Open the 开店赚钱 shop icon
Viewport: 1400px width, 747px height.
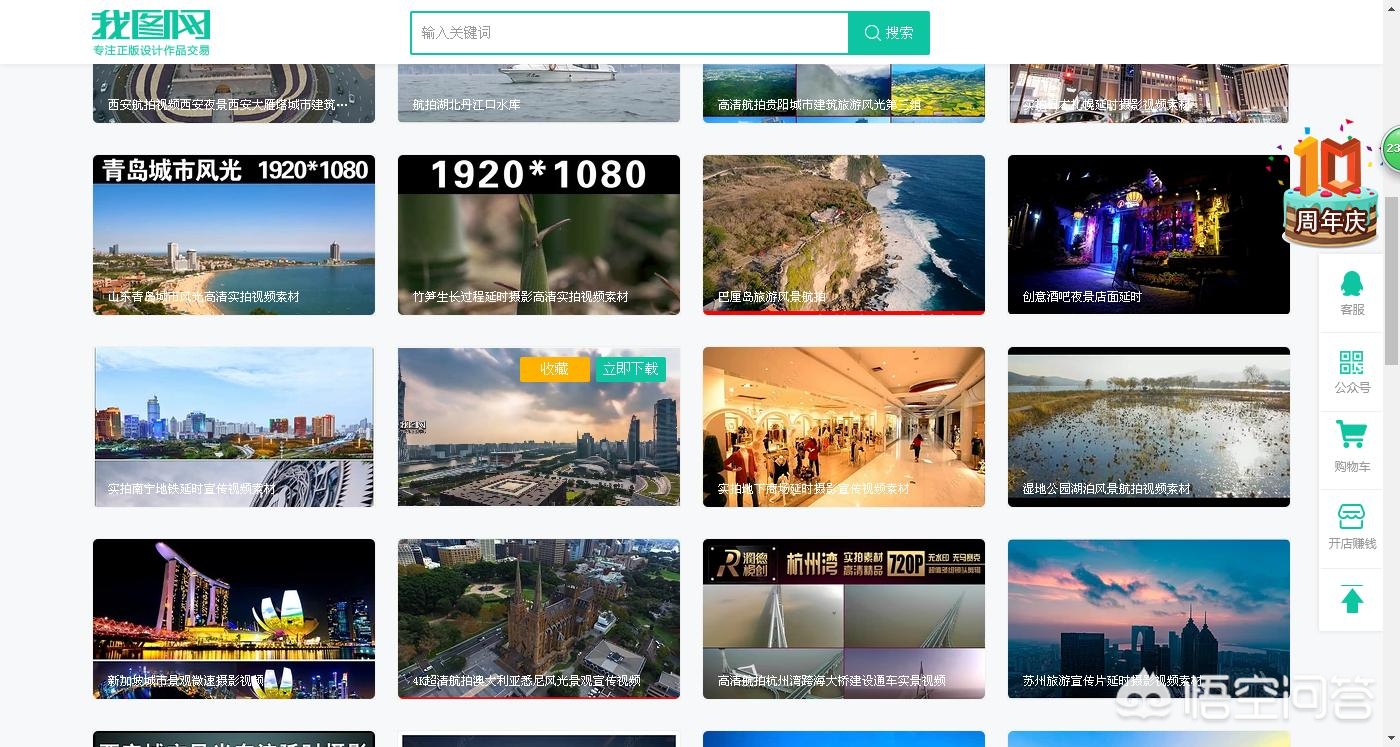pos(1352,529)
